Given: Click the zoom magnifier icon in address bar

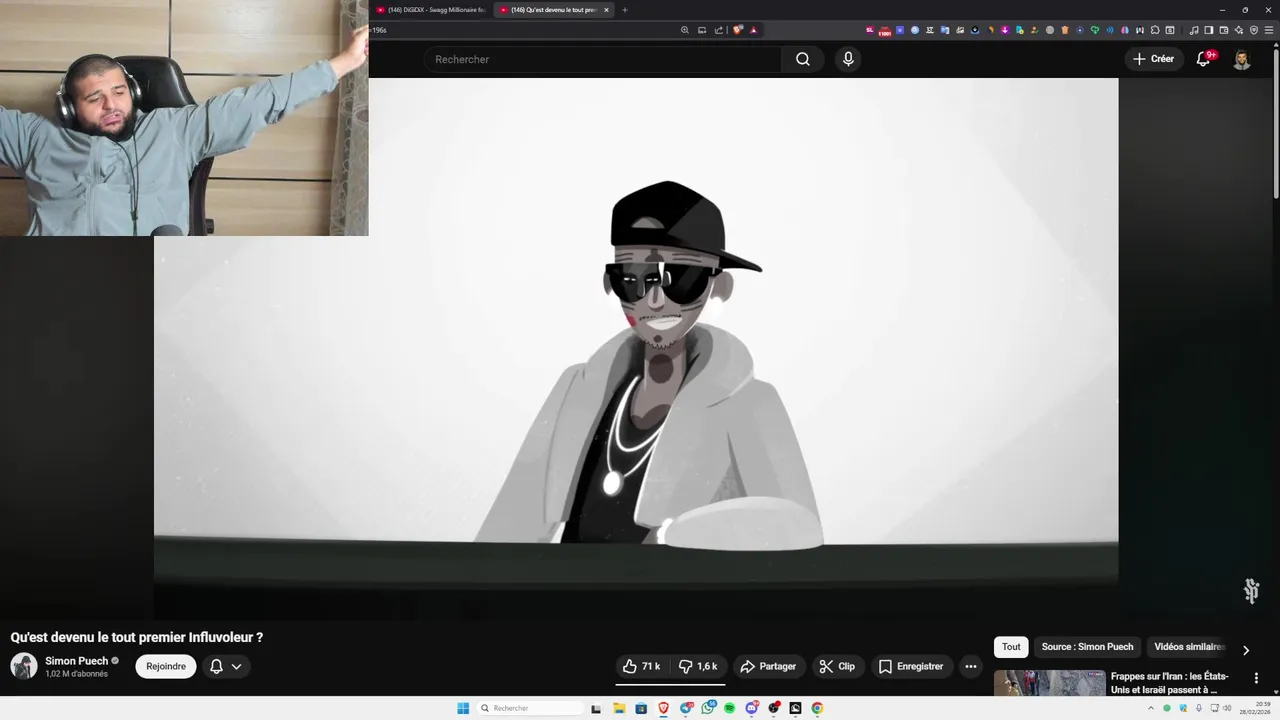Looking at the screenshot, I should pos(685,30).
